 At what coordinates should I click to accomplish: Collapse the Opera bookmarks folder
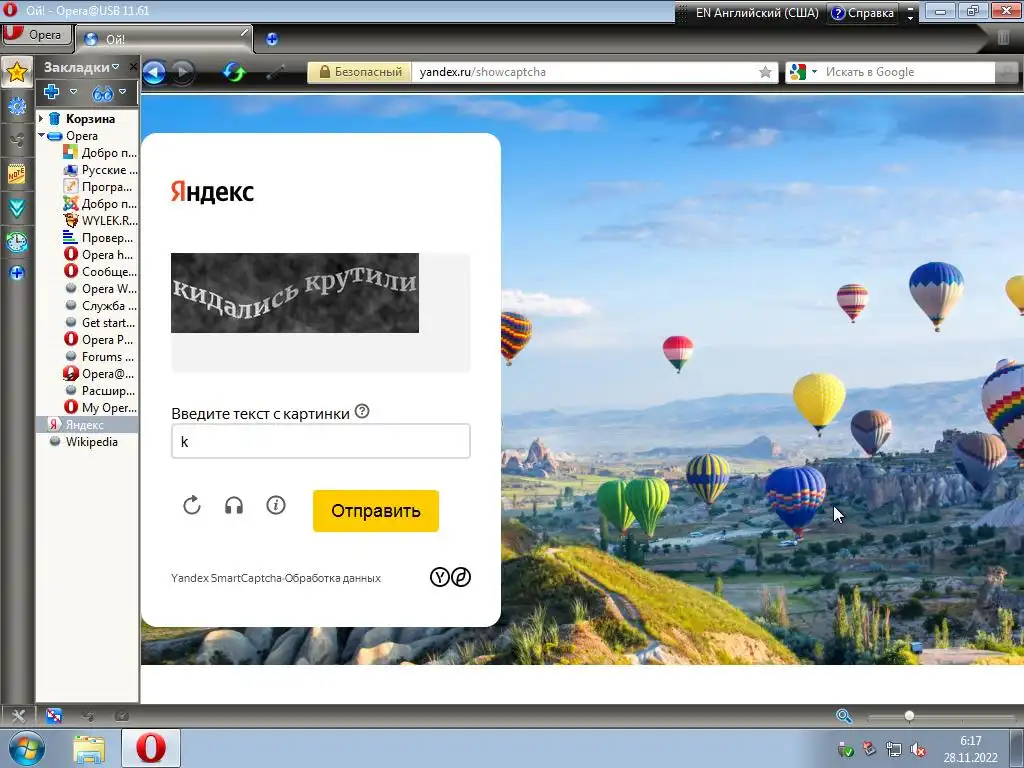tap(41, 136)
